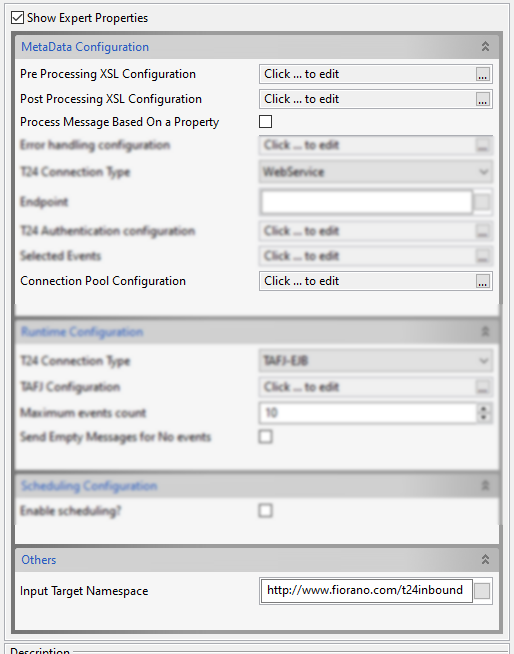
Task: Select the Post Processing XSL Configuration label
Action: (x=111, y=99)
